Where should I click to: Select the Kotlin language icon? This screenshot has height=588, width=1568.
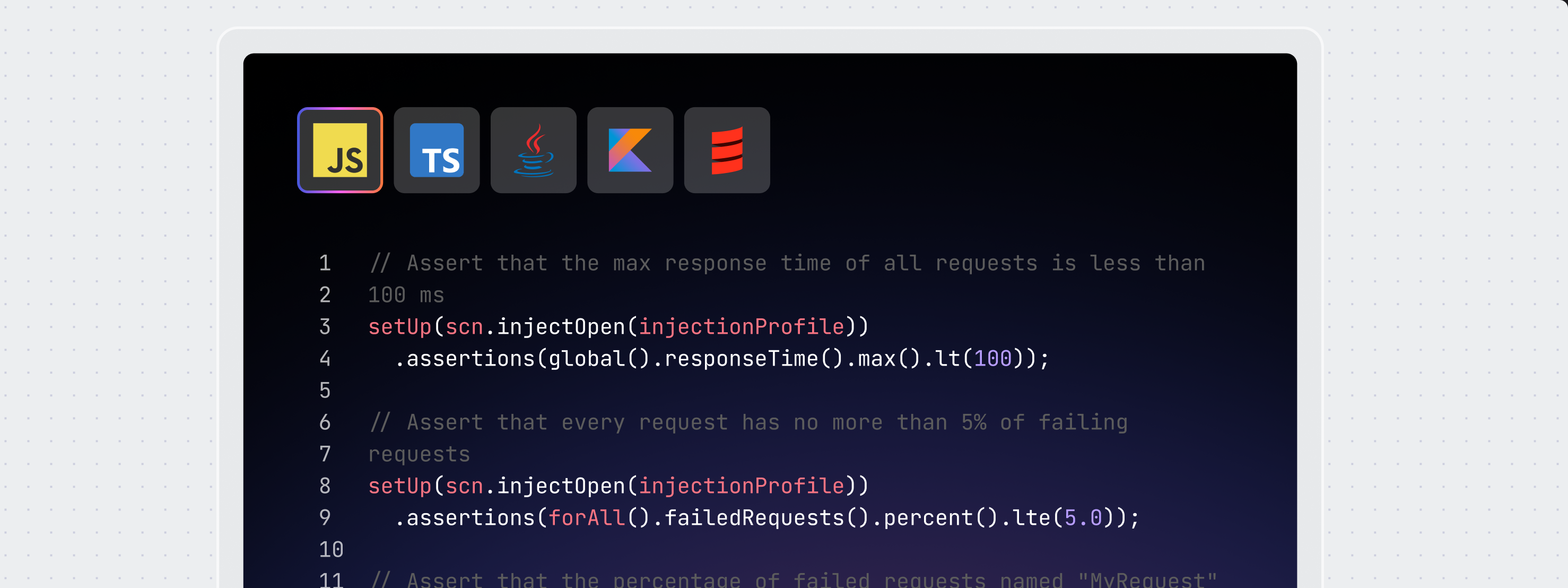pyautogui.click(x=630, y=150)
